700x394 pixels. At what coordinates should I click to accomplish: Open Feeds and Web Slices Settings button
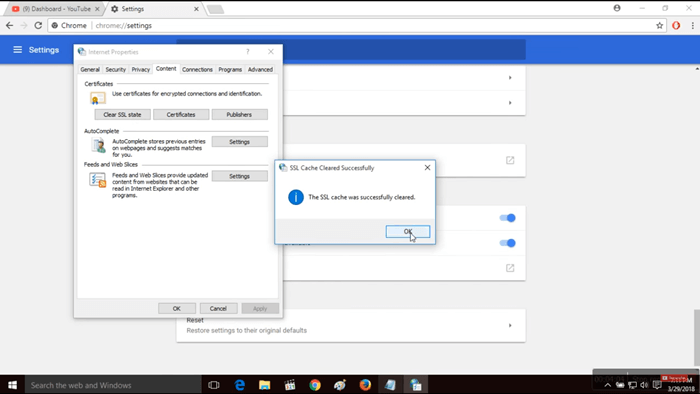coord(239,176)
